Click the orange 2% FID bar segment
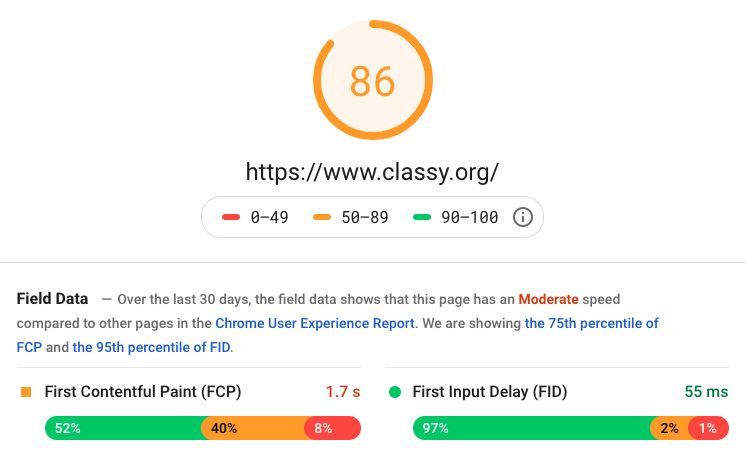Image resolution: width=746 pixels, height=452 pixels. click(x=669, y=428)
